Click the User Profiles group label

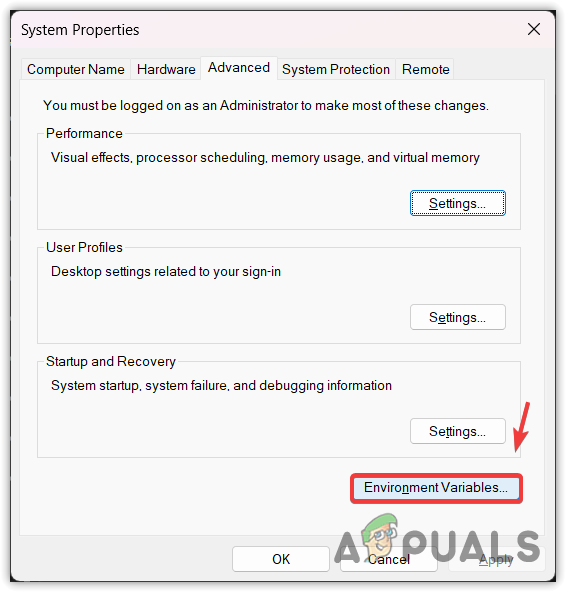(x=84, y=247)
